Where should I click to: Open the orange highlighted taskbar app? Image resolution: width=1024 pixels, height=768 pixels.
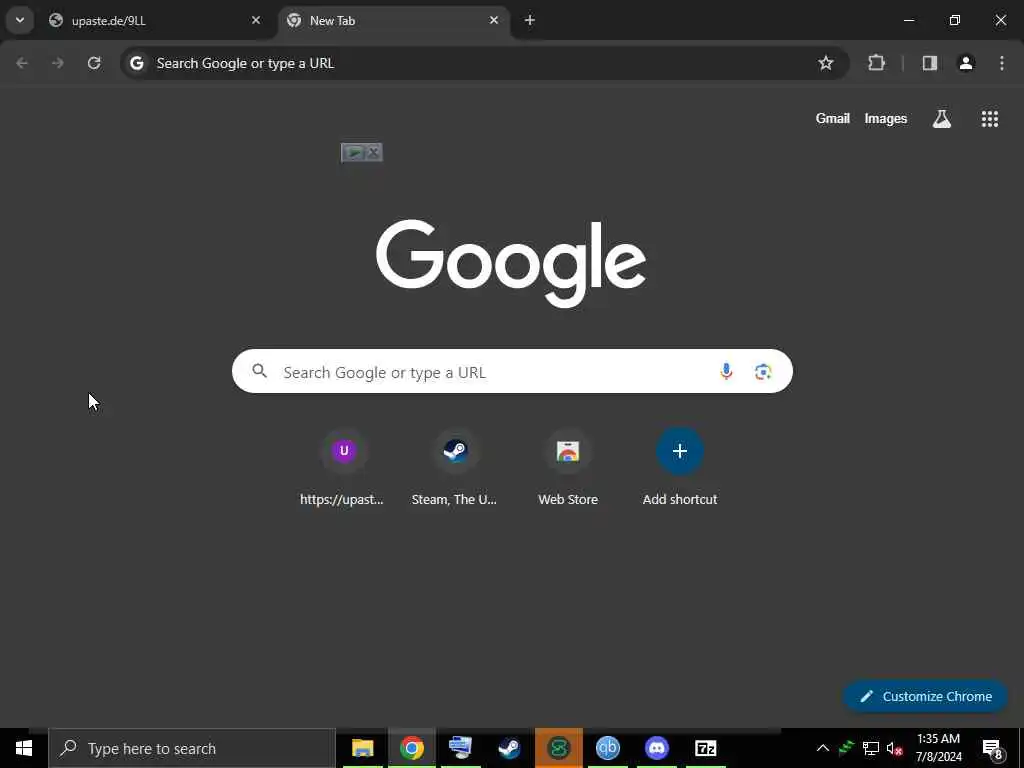click(558, 748)
